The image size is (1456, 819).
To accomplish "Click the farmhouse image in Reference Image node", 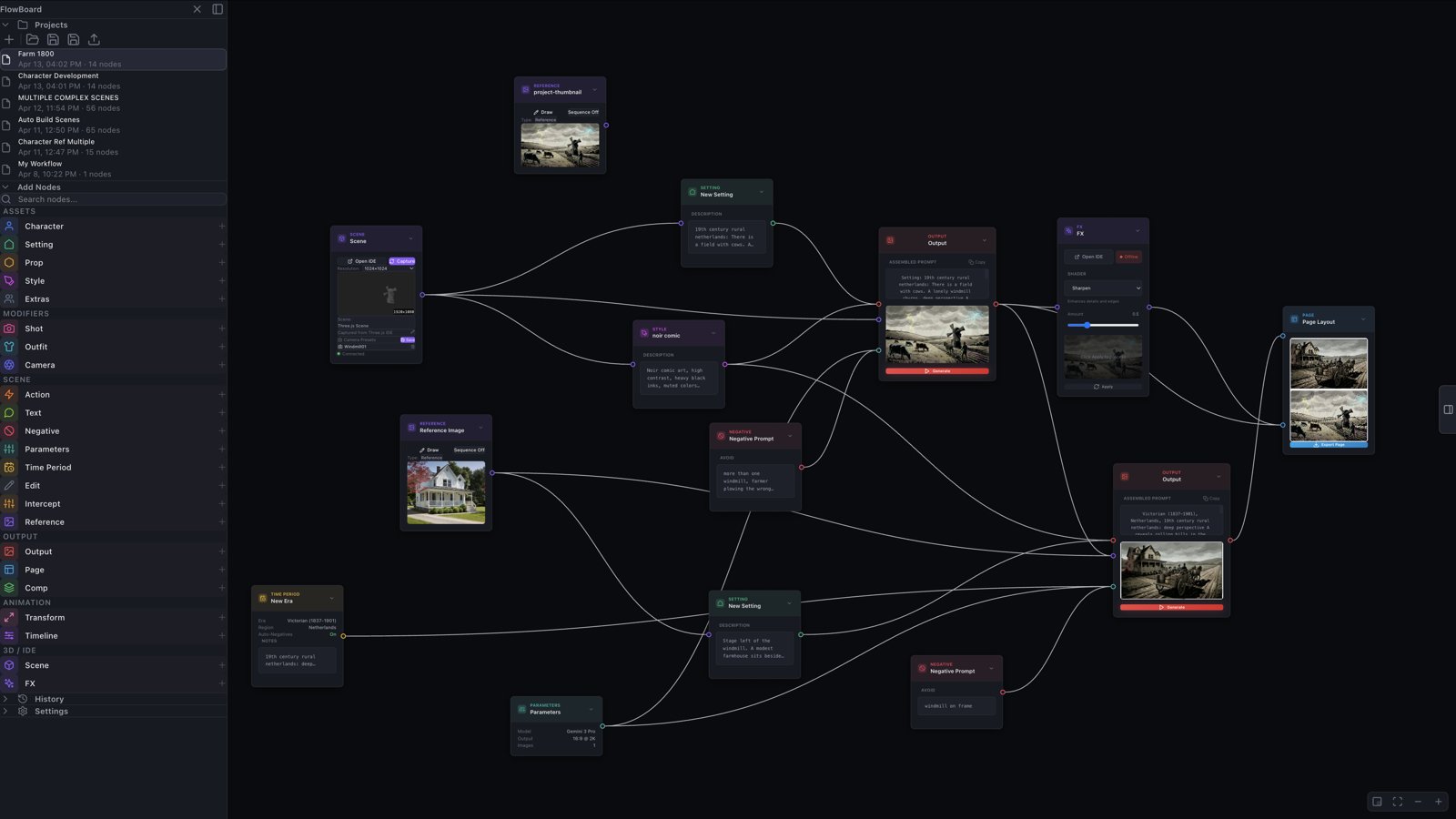I will click(x=446, y=492).
